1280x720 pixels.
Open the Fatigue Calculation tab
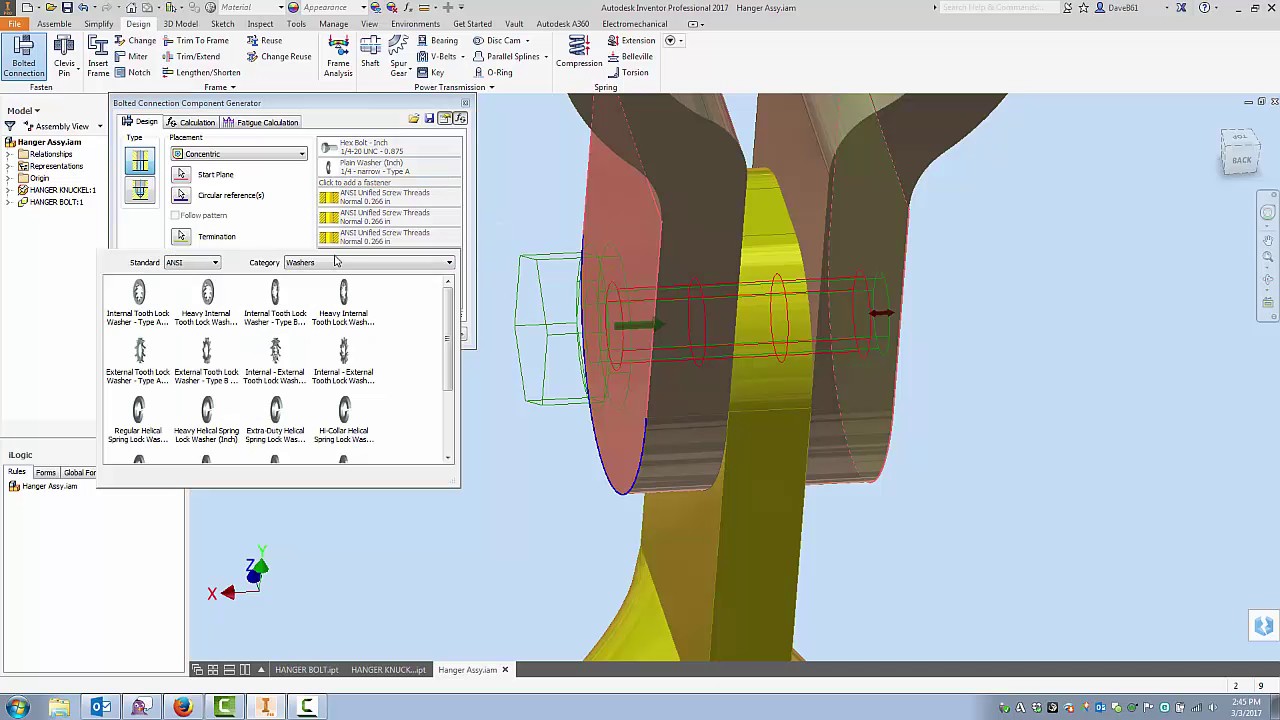261,122
